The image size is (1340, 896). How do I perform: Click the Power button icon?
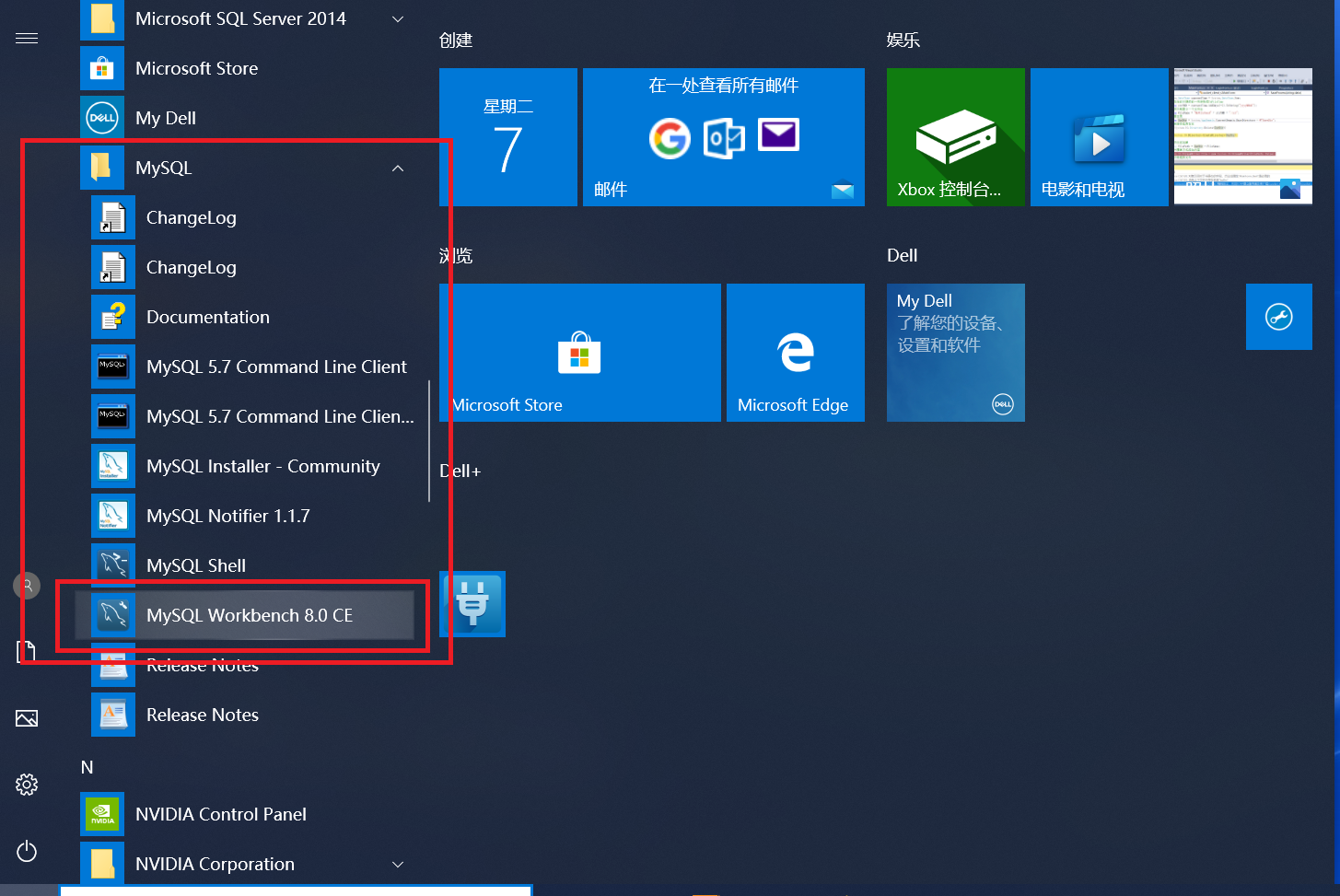[27, 851]
